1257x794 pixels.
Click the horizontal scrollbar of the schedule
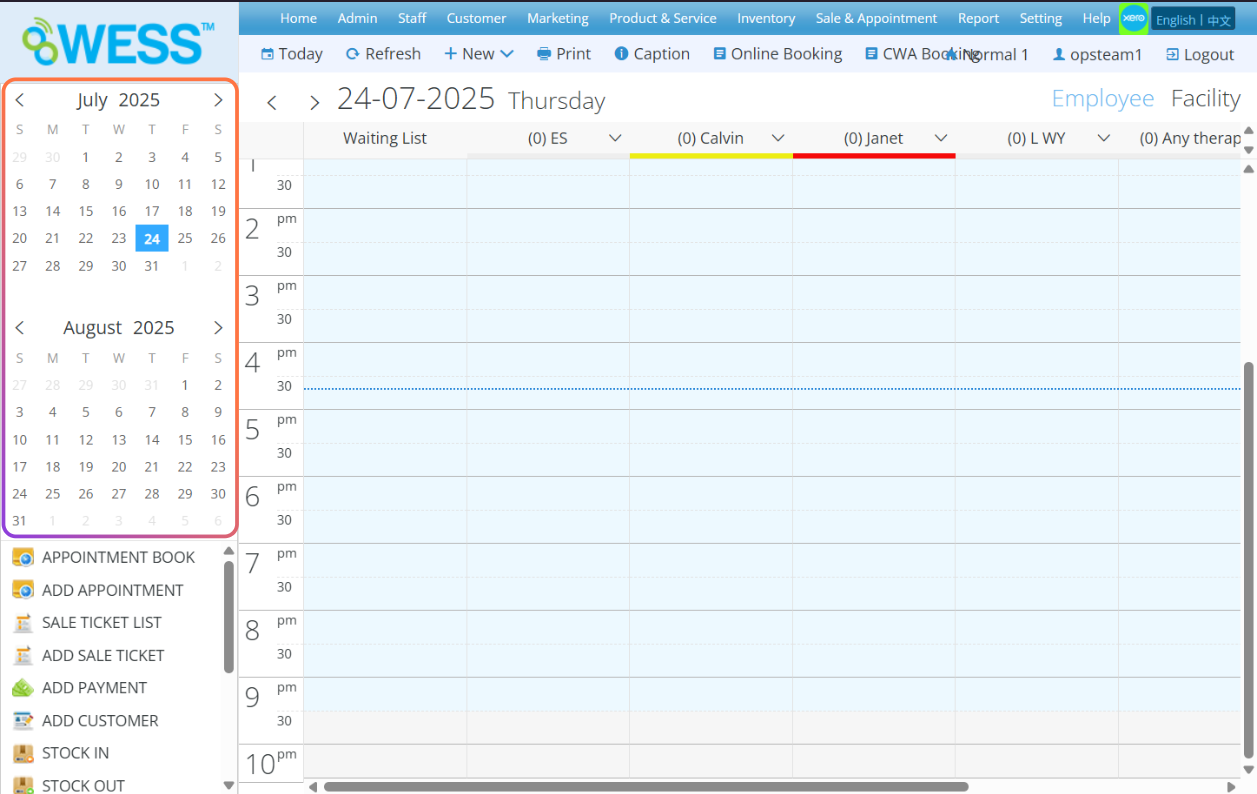point(645,787)
